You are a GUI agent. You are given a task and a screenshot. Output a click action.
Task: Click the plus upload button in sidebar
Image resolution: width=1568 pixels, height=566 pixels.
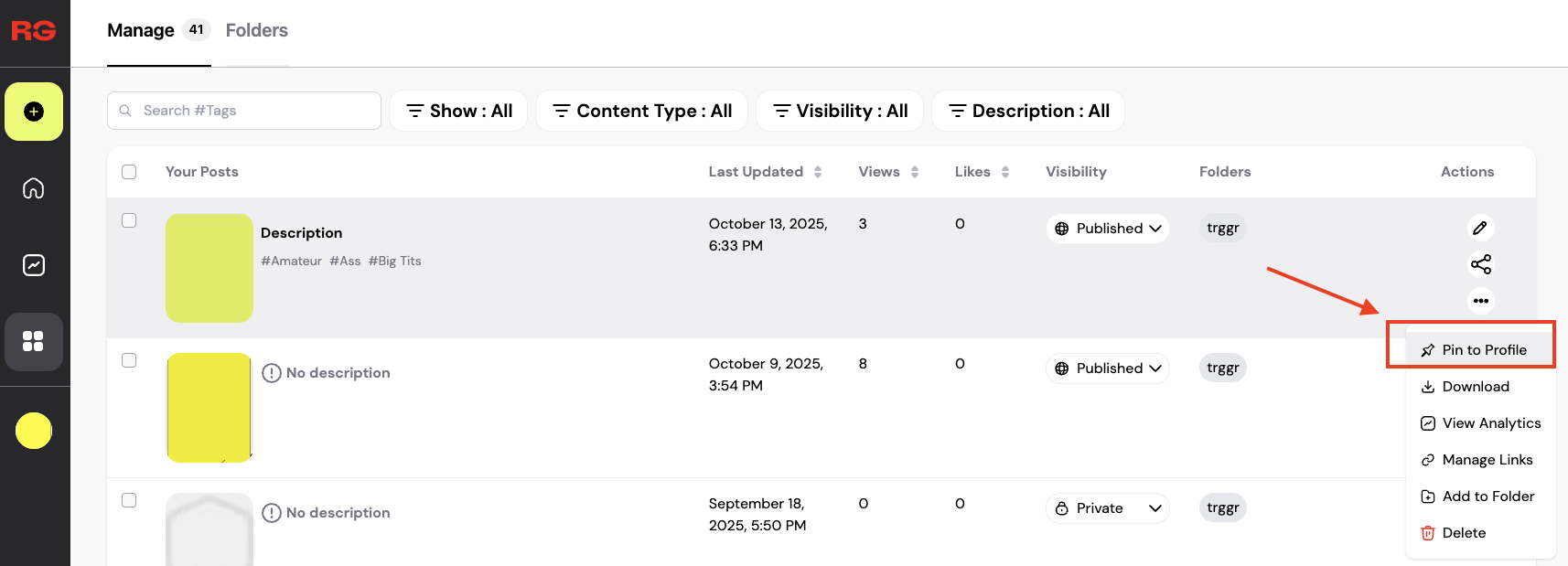(x=34, y=112)
